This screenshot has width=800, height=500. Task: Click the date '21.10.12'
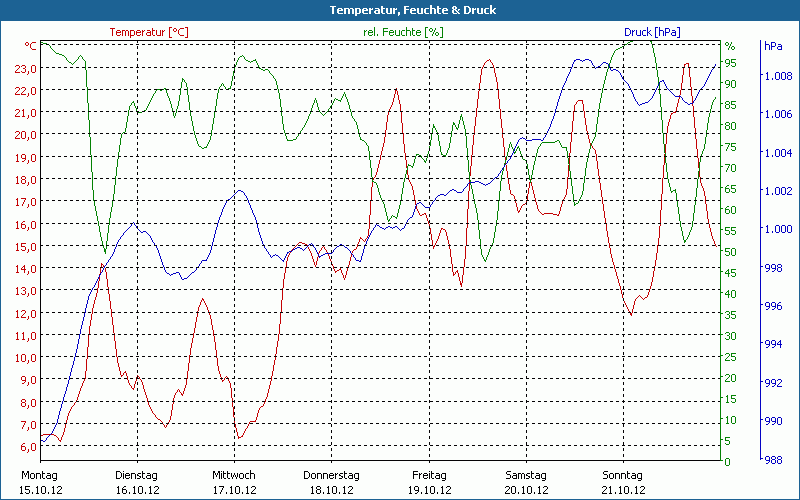(623, 490)
